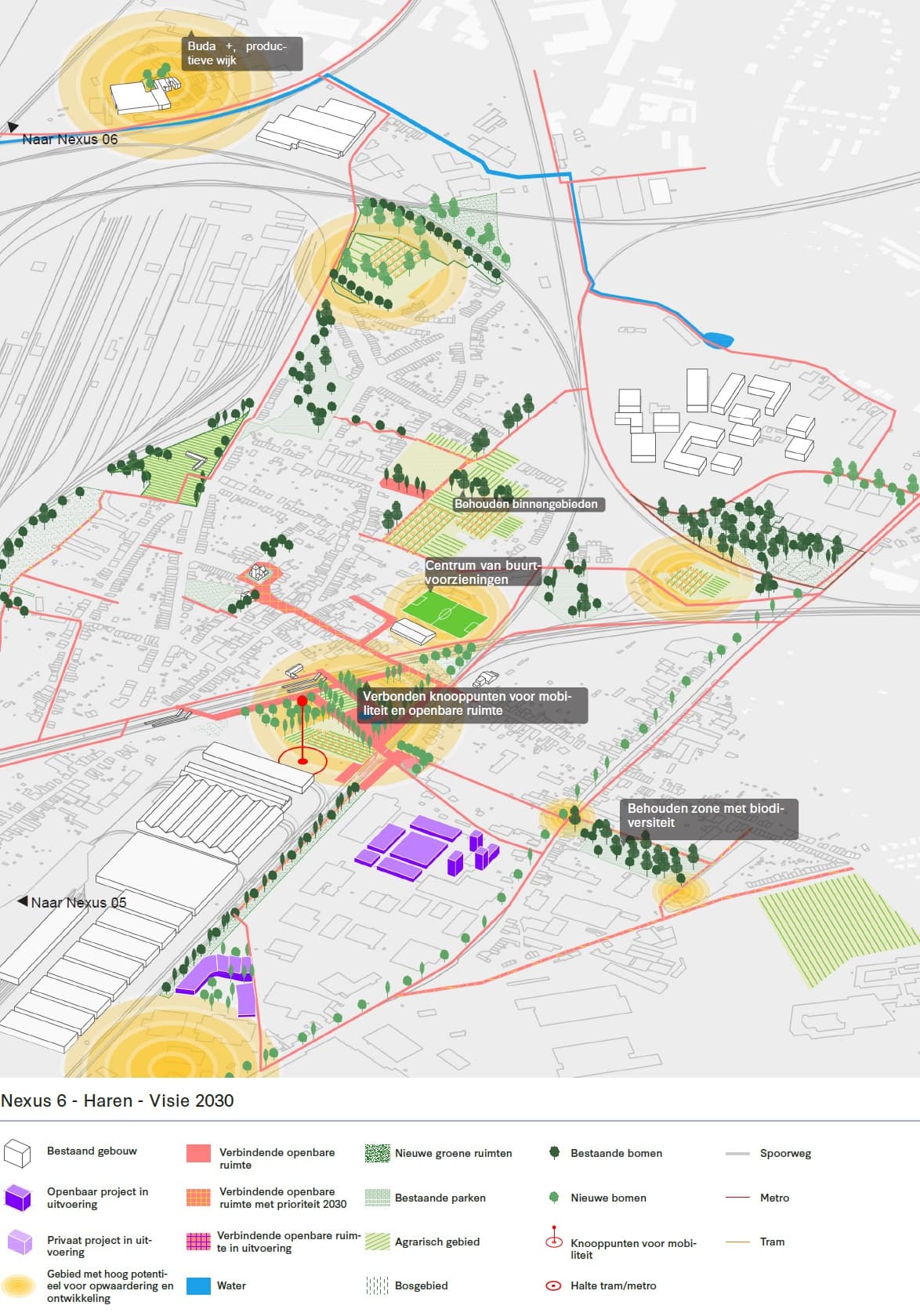
Task: Select the Knooppunten voor mobiliteit legend icon
Action: pyautogui.click(x=553, y=1237)
